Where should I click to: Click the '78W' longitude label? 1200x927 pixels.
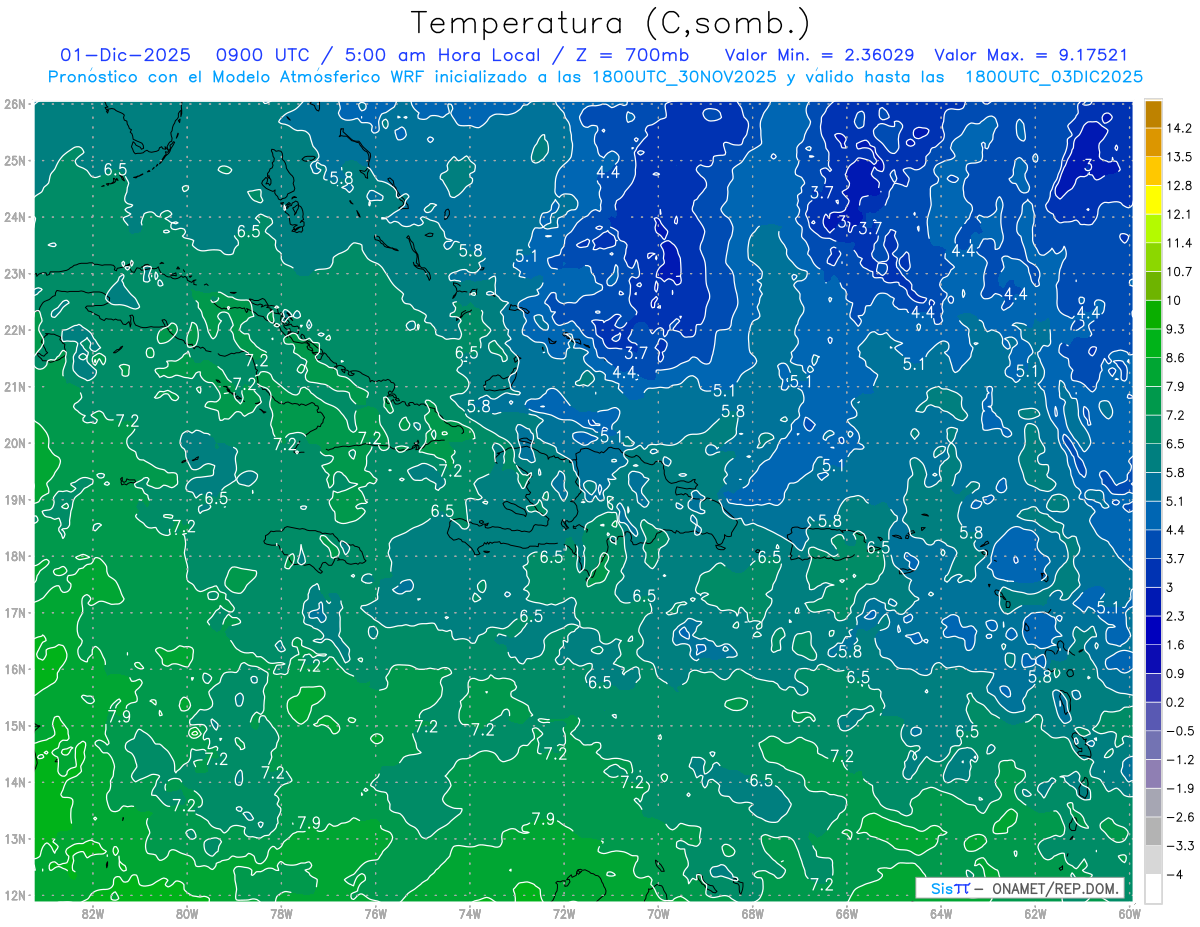(281, 912)
